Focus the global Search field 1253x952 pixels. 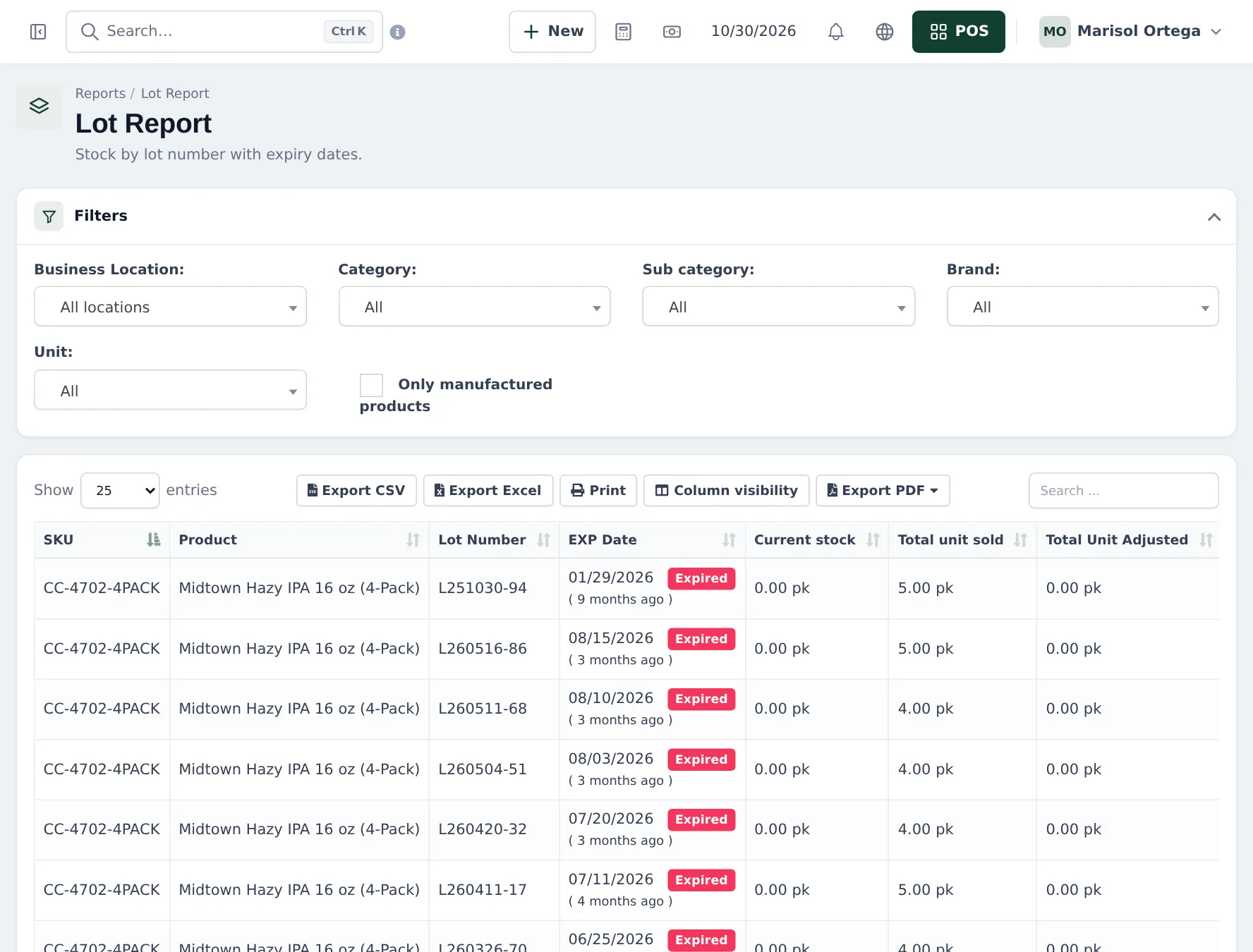224,32
